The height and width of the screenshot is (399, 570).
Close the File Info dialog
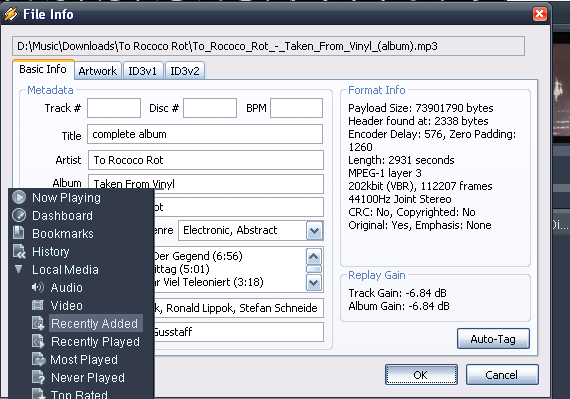coord(539,14)
